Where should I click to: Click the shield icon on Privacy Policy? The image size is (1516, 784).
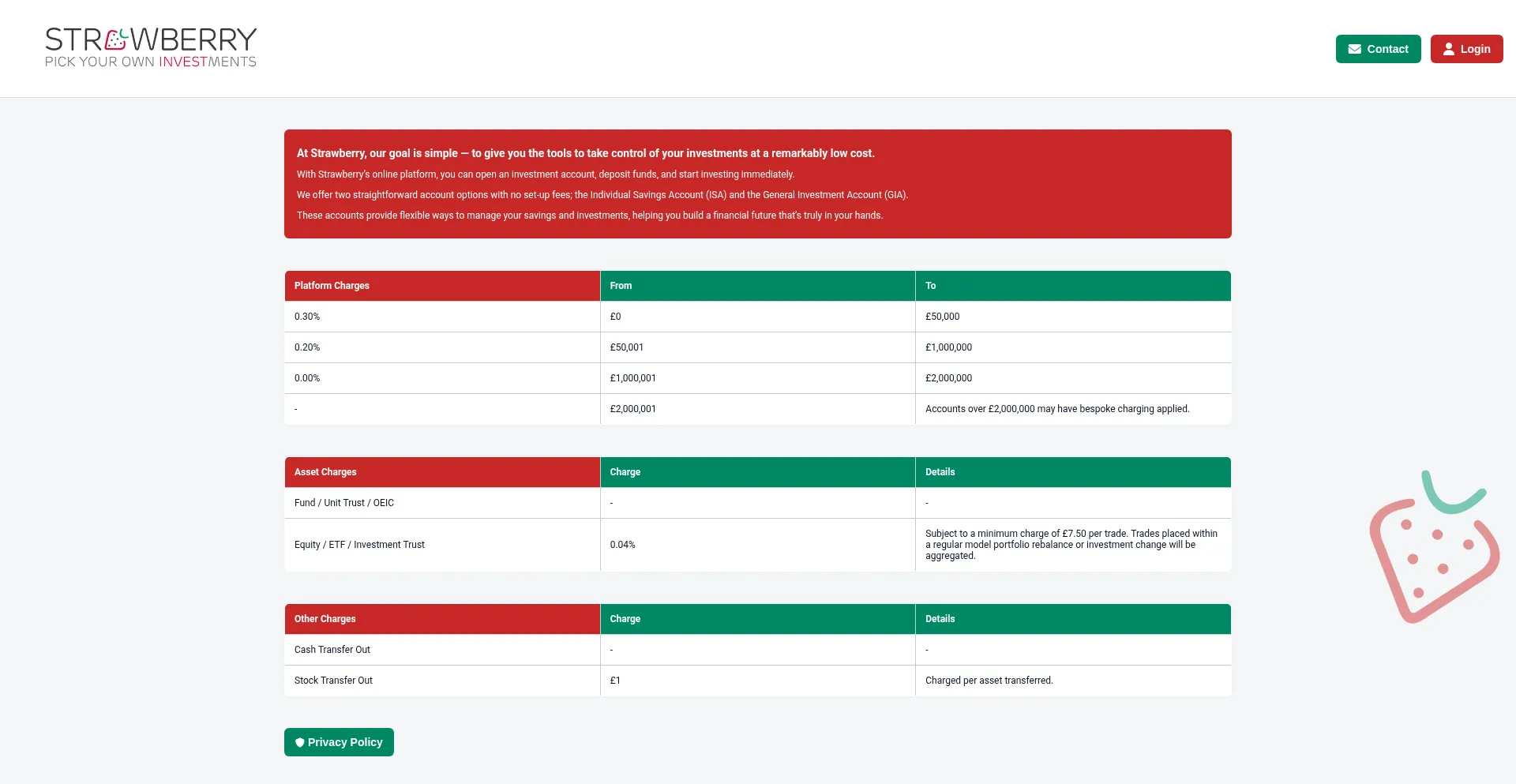(x=300, y=742)
